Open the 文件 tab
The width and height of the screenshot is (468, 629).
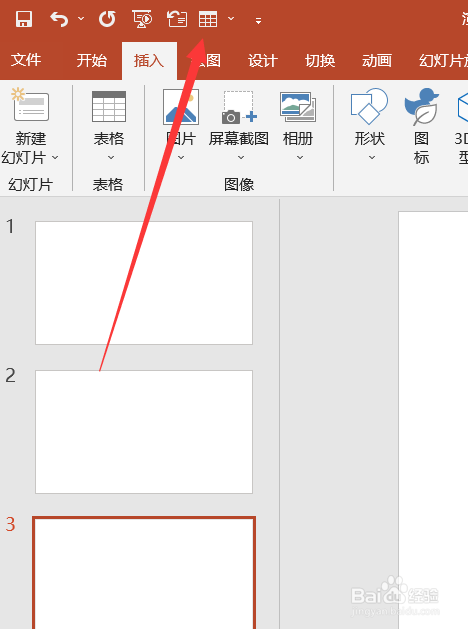(x=26, y=60)
